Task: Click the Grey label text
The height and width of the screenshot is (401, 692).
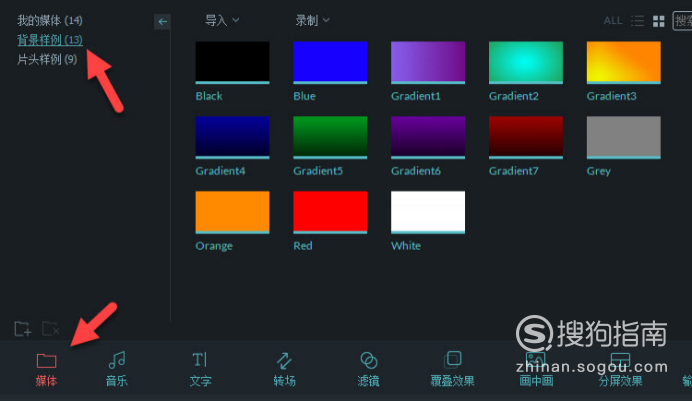Action: pyautogui.click(x=599, y=171)
